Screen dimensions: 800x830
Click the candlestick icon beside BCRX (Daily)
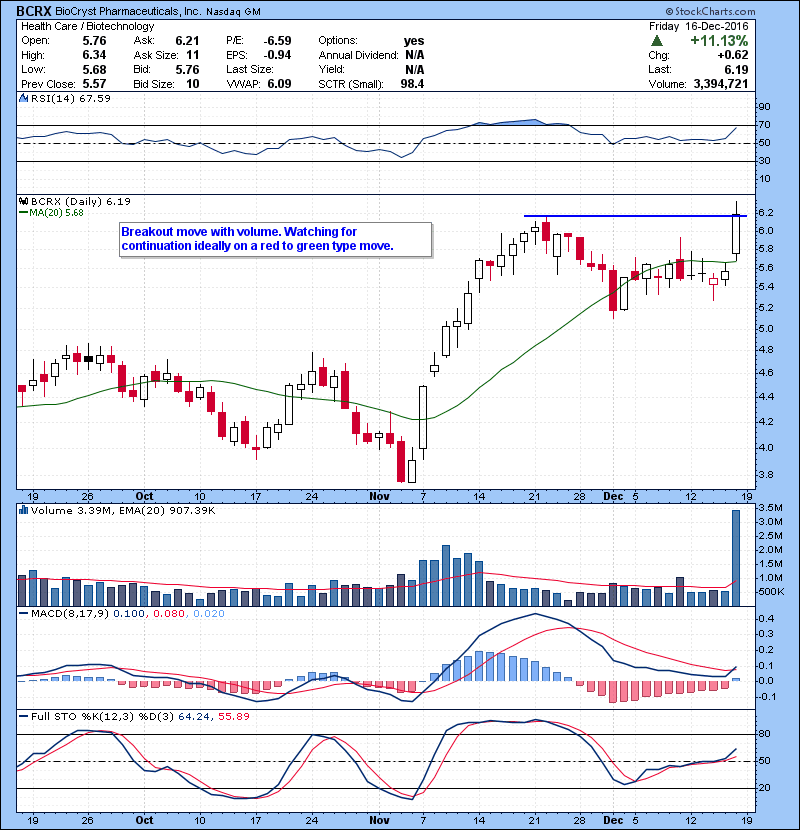click(x=23, y=201)
